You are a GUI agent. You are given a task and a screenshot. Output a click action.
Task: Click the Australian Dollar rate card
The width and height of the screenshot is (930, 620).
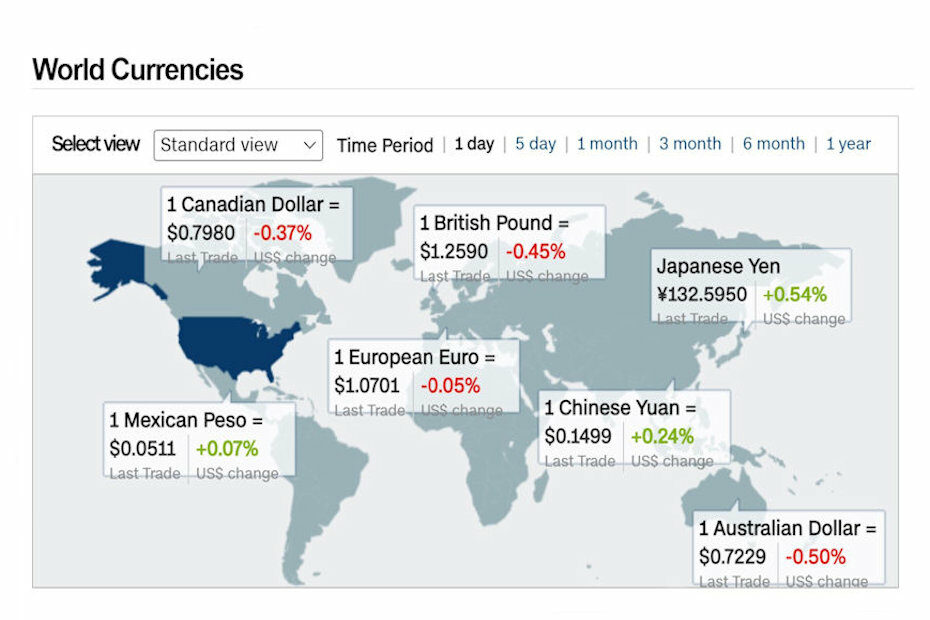pyautogui.click(x=789, y=547)
